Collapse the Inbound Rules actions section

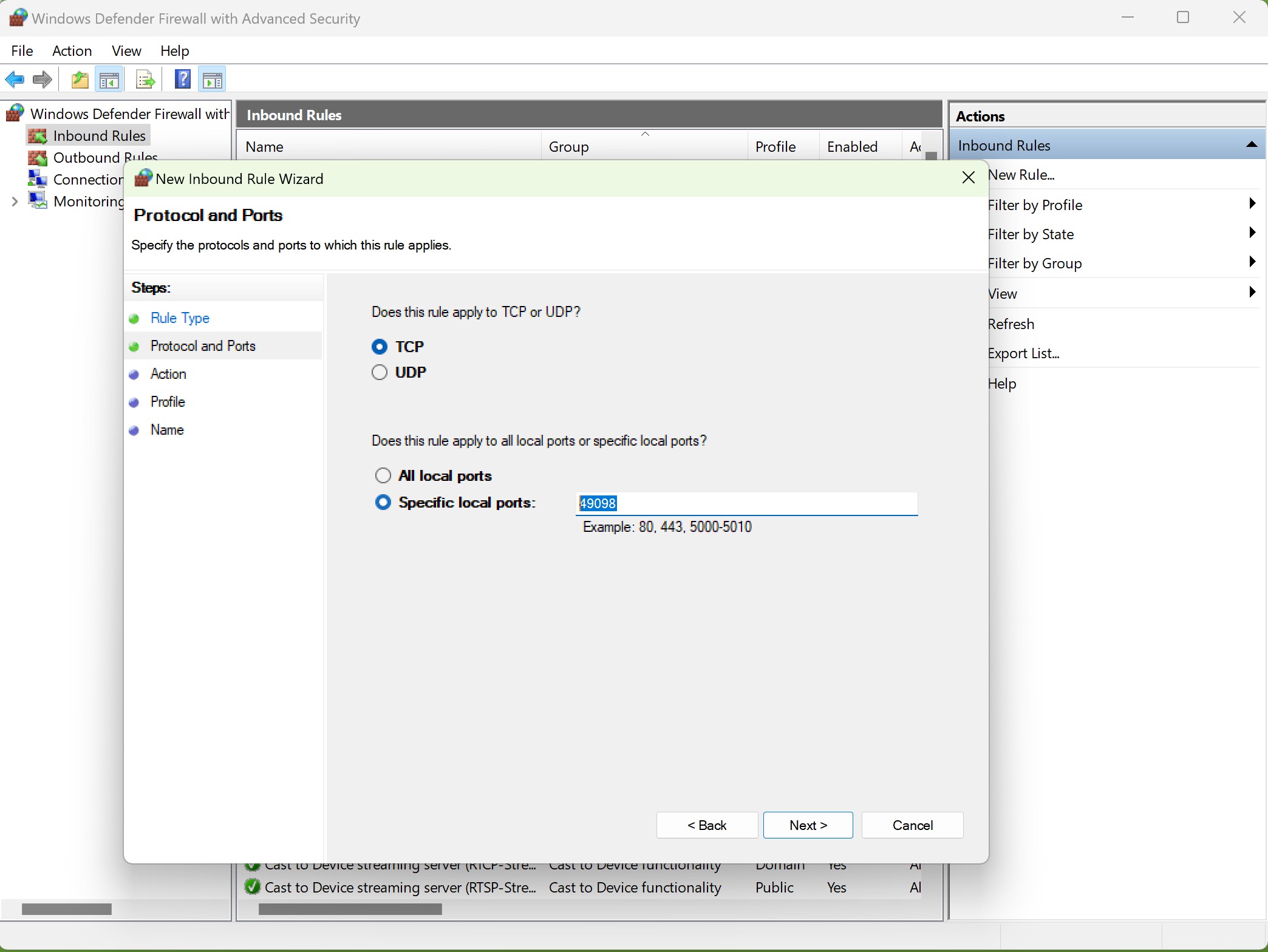pyautogui.click(x=1252, y=144)
